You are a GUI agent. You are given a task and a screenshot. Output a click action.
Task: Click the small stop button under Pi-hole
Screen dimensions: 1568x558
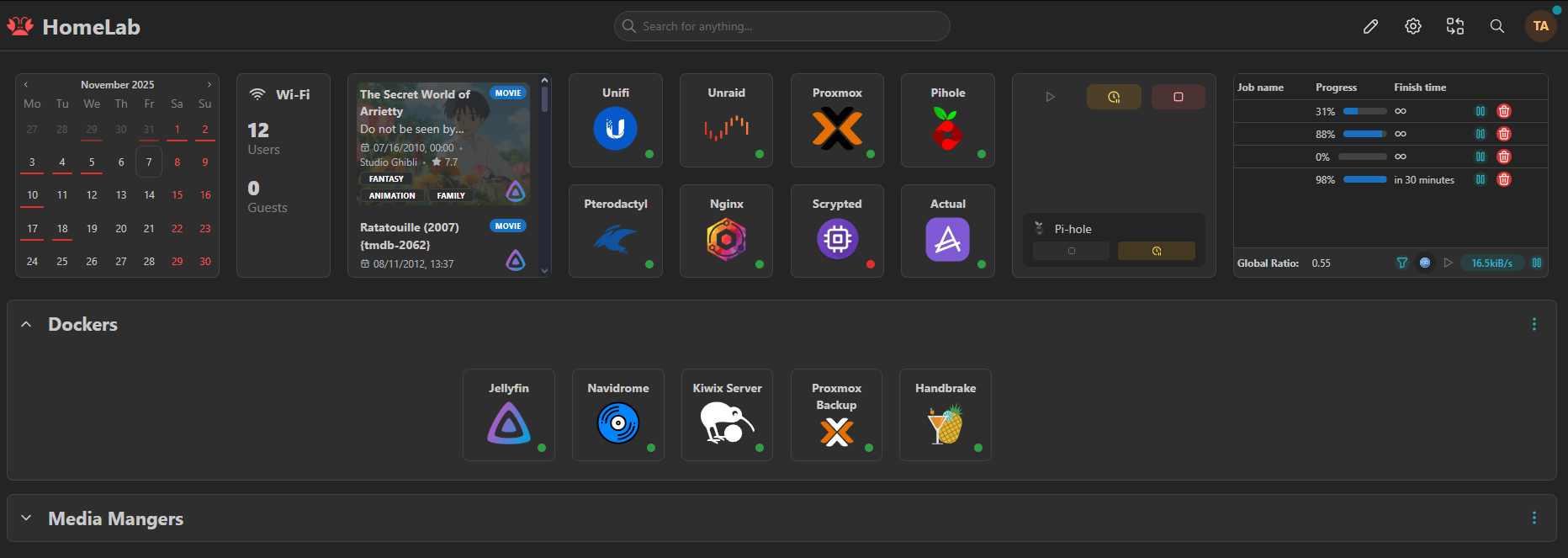pyautogui.click(x=1071, y=251)
